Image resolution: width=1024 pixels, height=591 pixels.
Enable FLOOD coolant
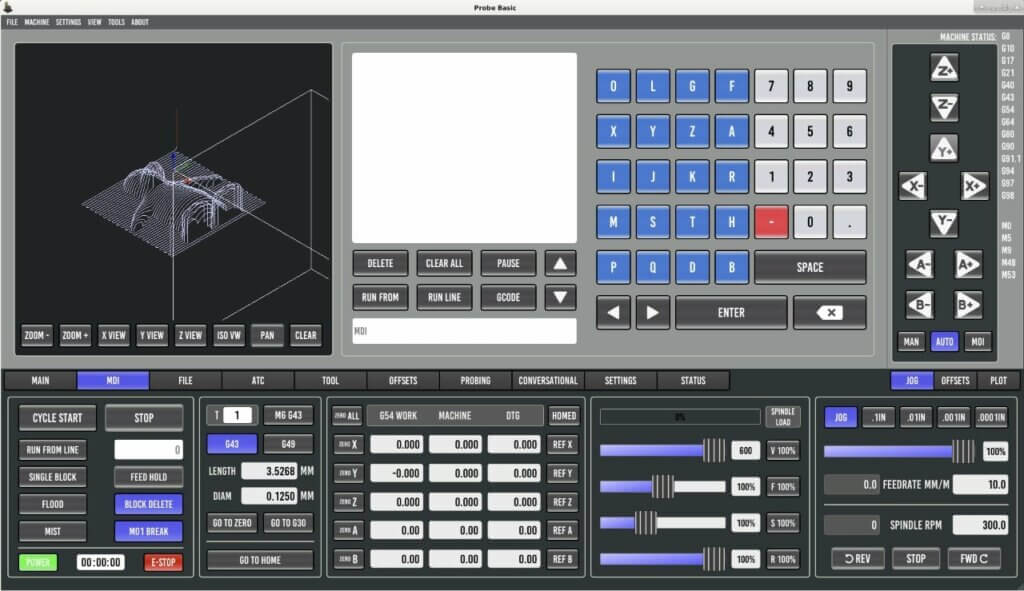(52, 504)
